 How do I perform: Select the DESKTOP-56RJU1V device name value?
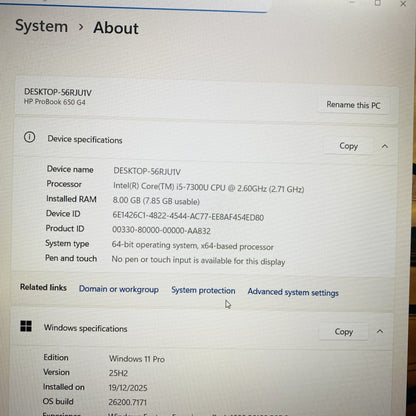pos(147,171)
